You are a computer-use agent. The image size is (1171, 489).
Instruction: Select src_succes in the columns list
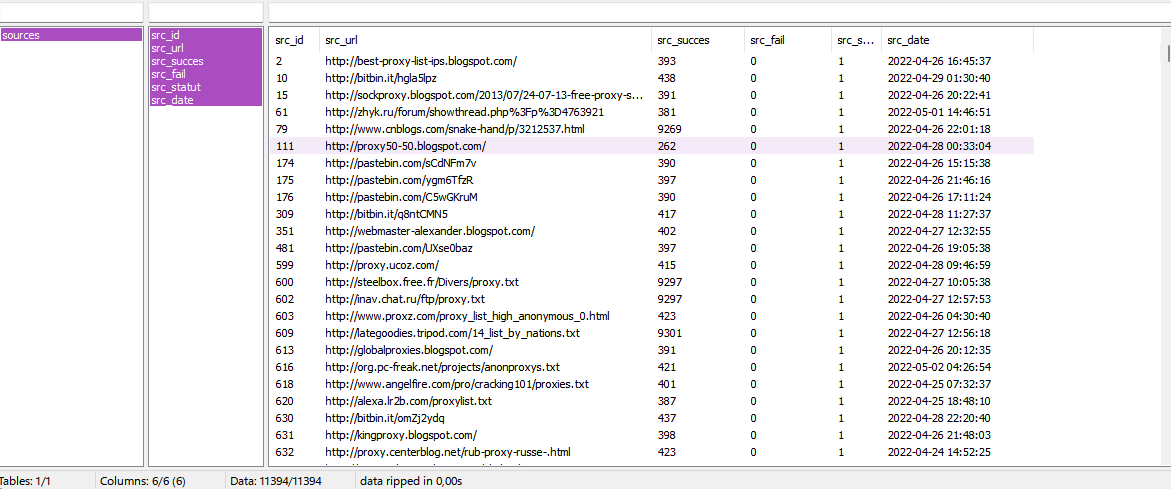tap(205, 61)
